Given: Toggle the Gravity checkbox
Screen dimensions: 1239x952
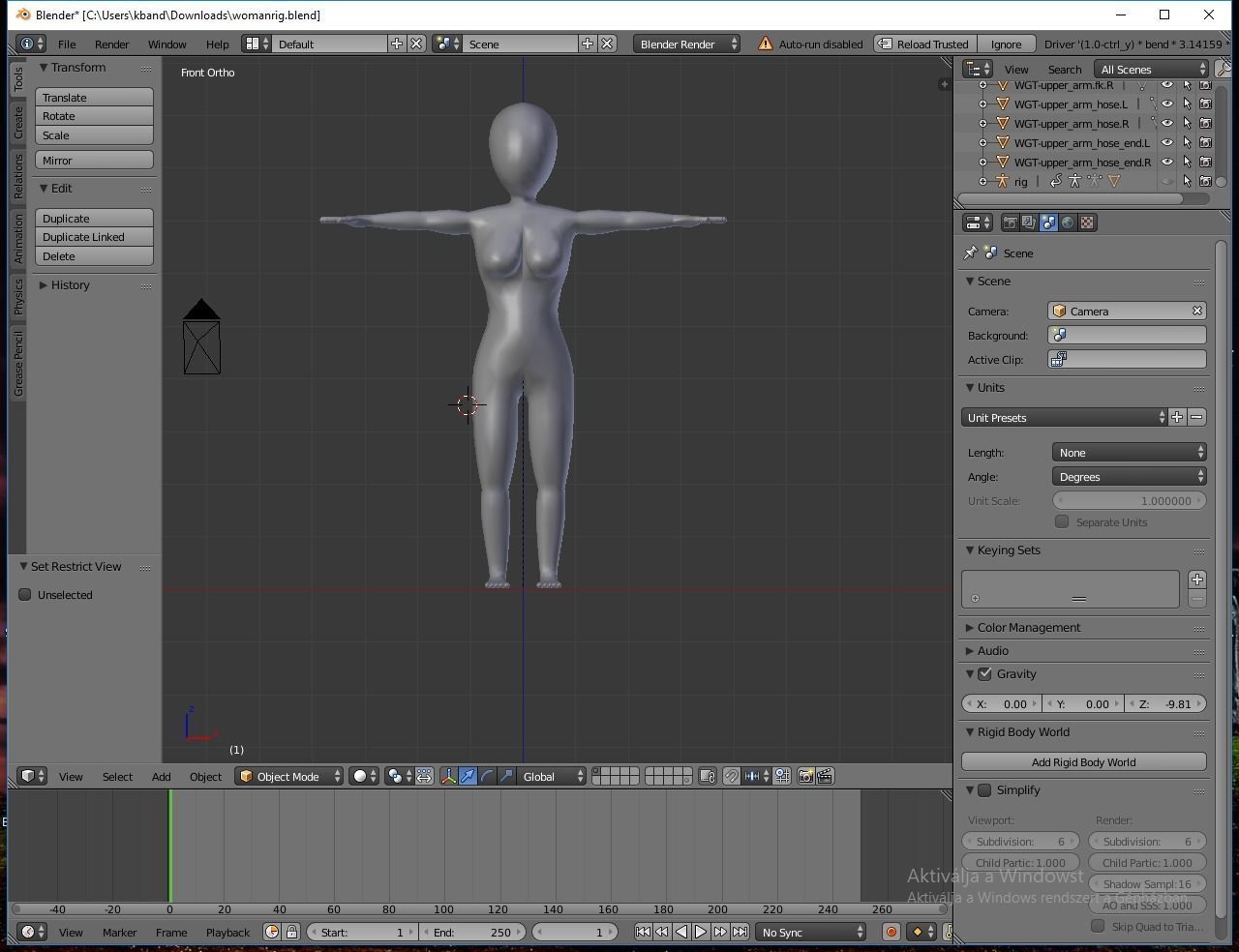Looking at the screenshot, I should (x=985, y=673).
